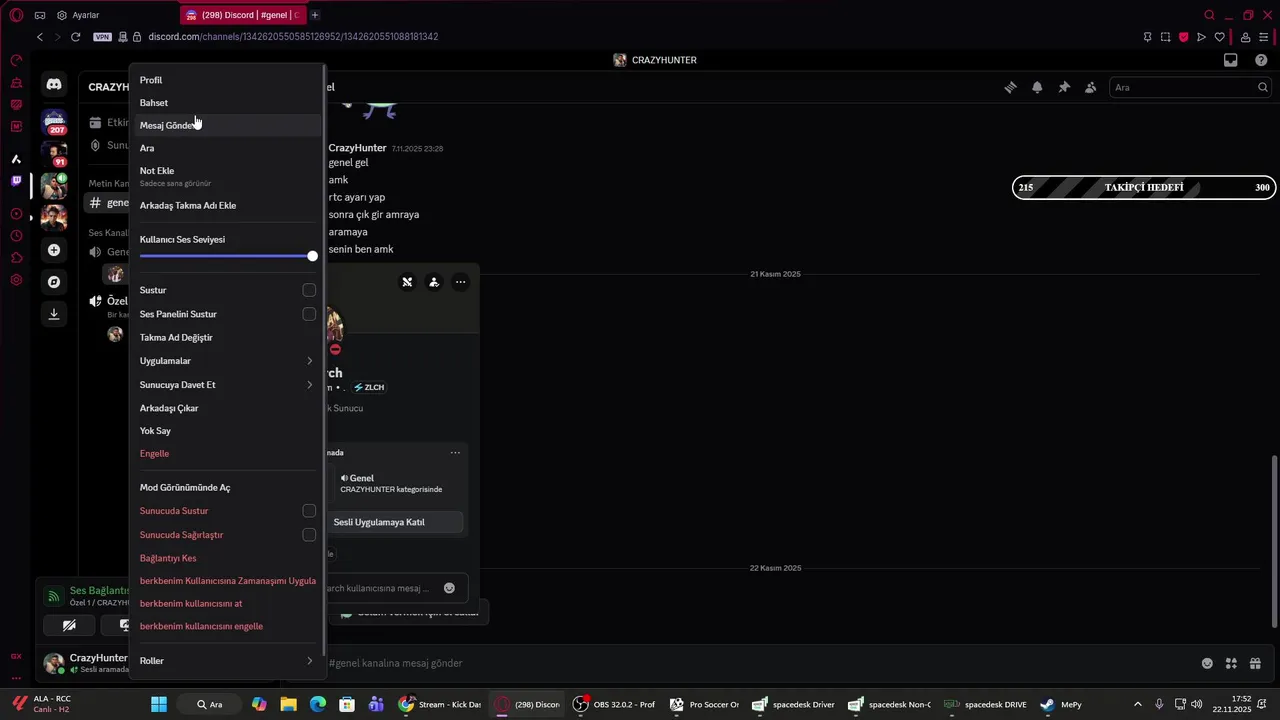Open the discover servers compass icon
Screen dimensions: 1280x720
point(54,282)
